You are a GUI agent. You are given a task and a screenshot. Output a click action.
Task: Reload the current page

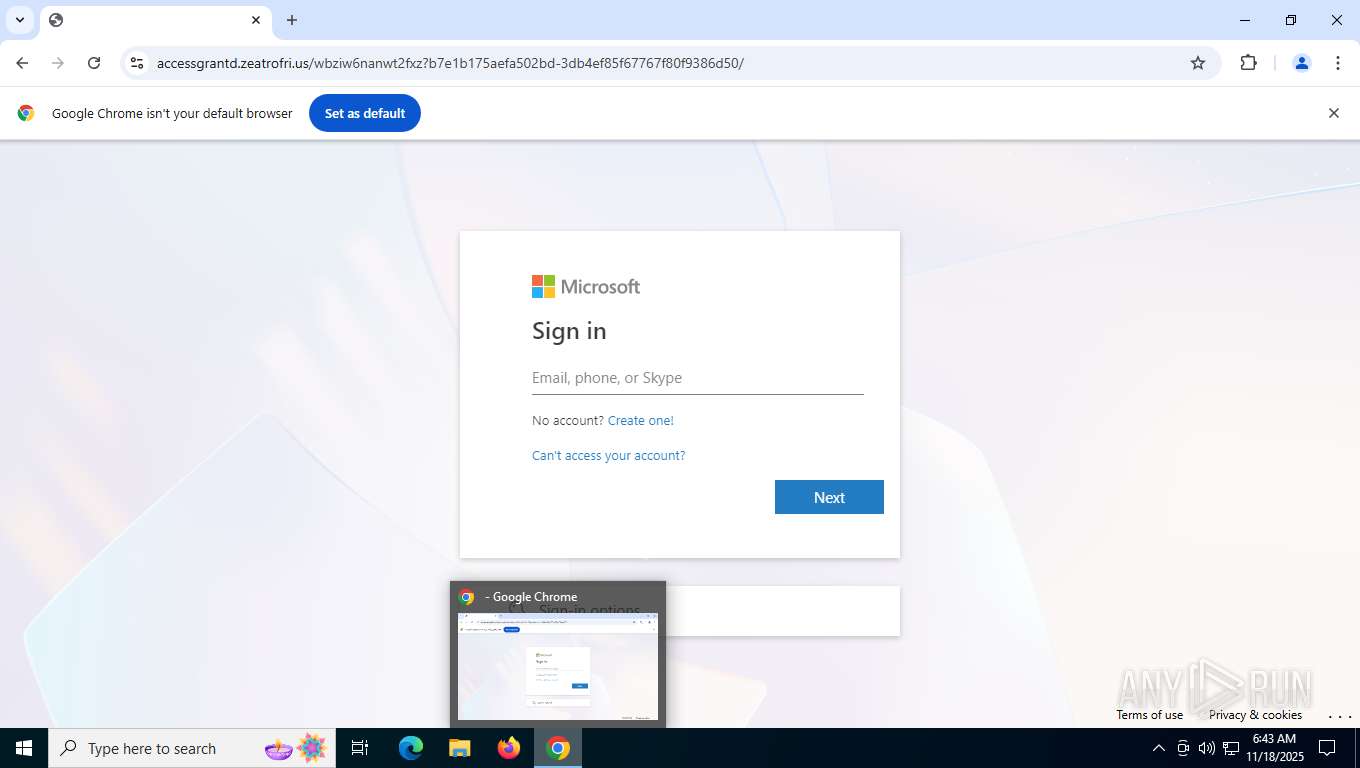[94, 63]
